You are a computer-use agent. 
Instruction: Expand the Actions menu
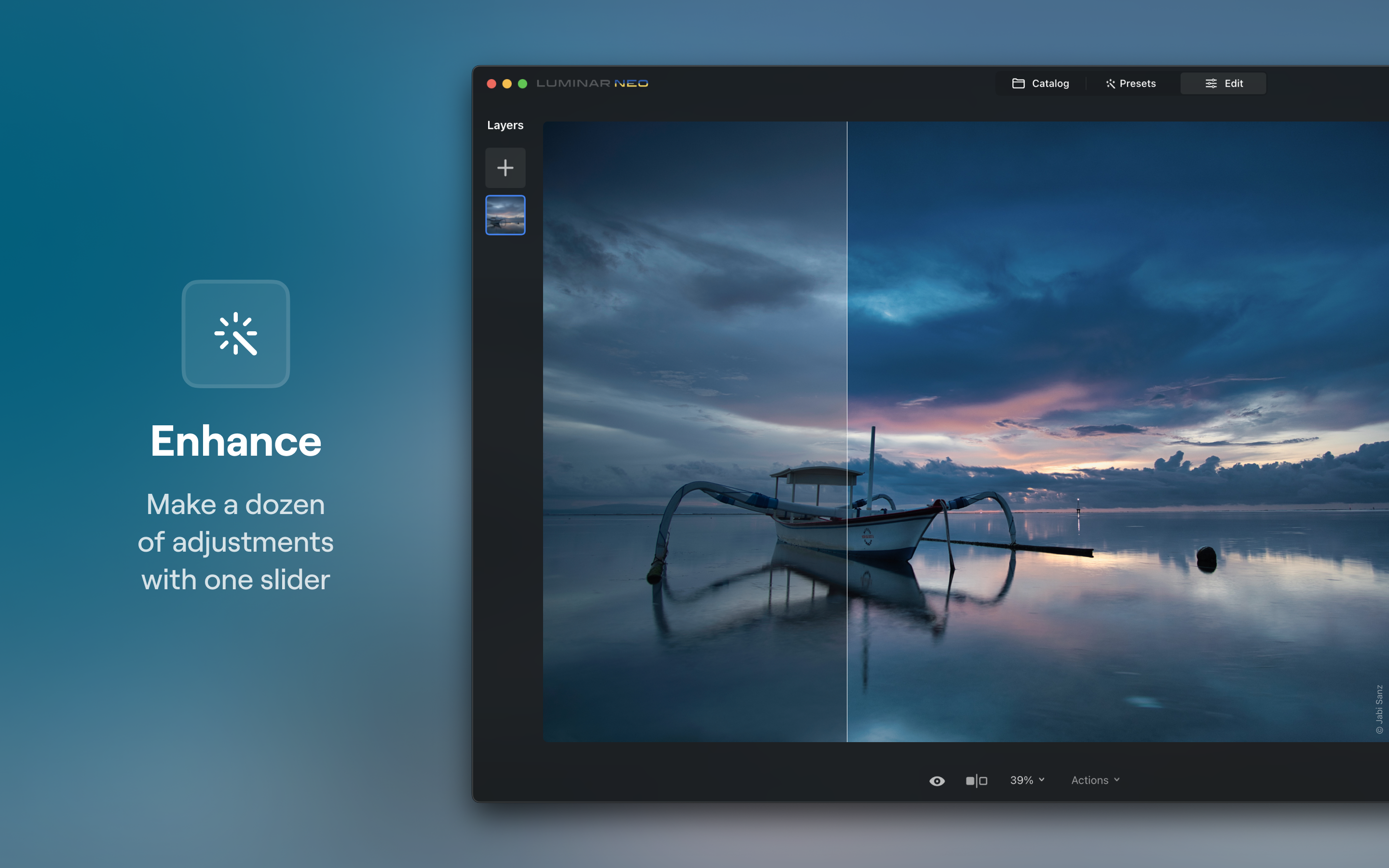coord(1093,780)
